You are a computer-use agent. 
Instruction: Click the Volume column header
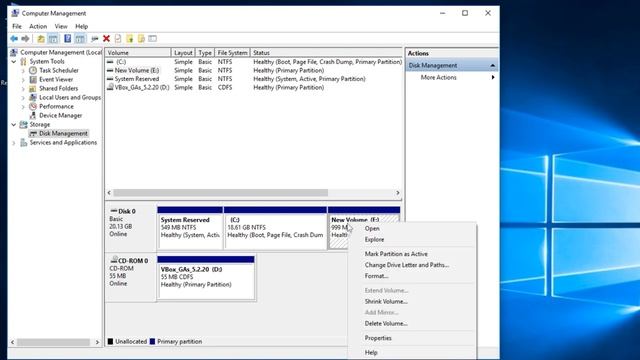click(138, 53)
